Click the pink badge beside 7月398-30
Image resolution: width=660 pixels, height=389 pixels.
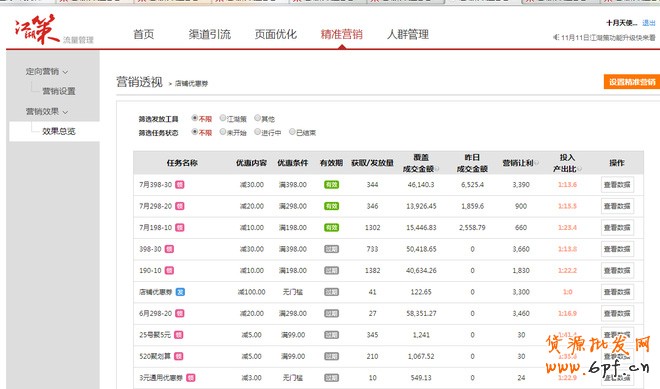180,184
